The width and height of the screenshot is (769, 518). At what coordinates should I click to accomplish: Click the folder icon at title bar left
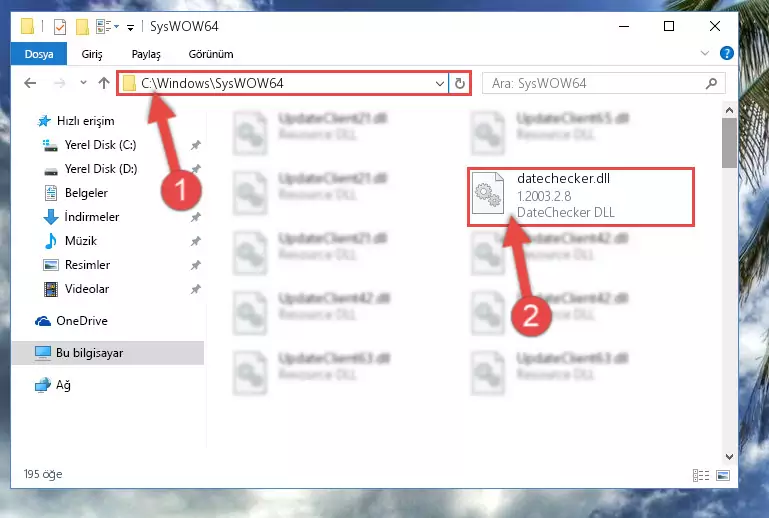(x=27, y=26)
